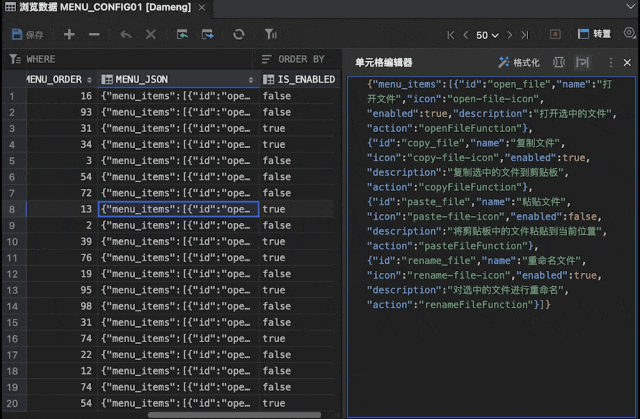
Task: Go to the first page of results
Action: (451, 35)
